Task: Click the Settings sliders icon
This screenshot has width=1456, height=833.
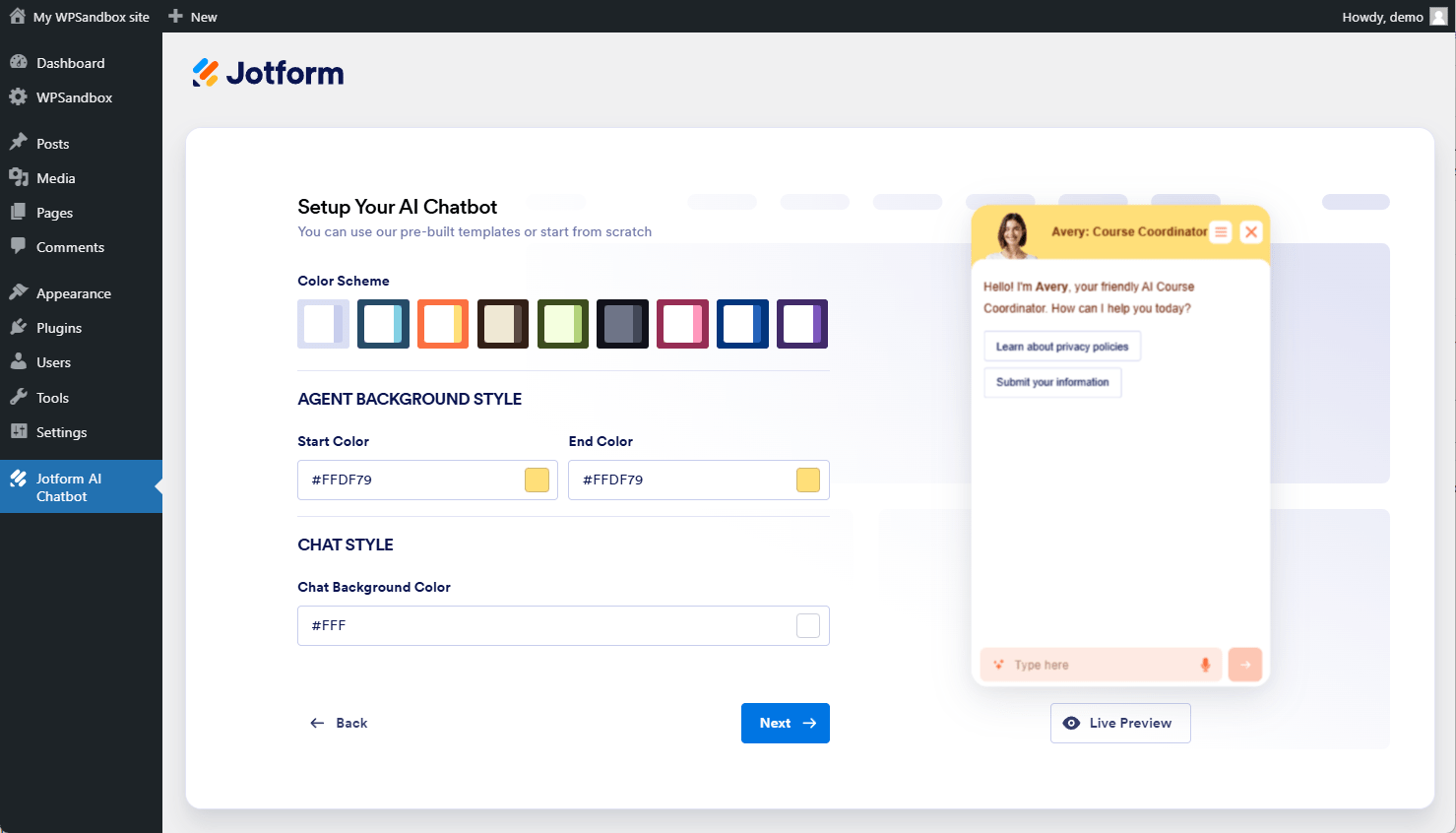Action: click(19, 431)
